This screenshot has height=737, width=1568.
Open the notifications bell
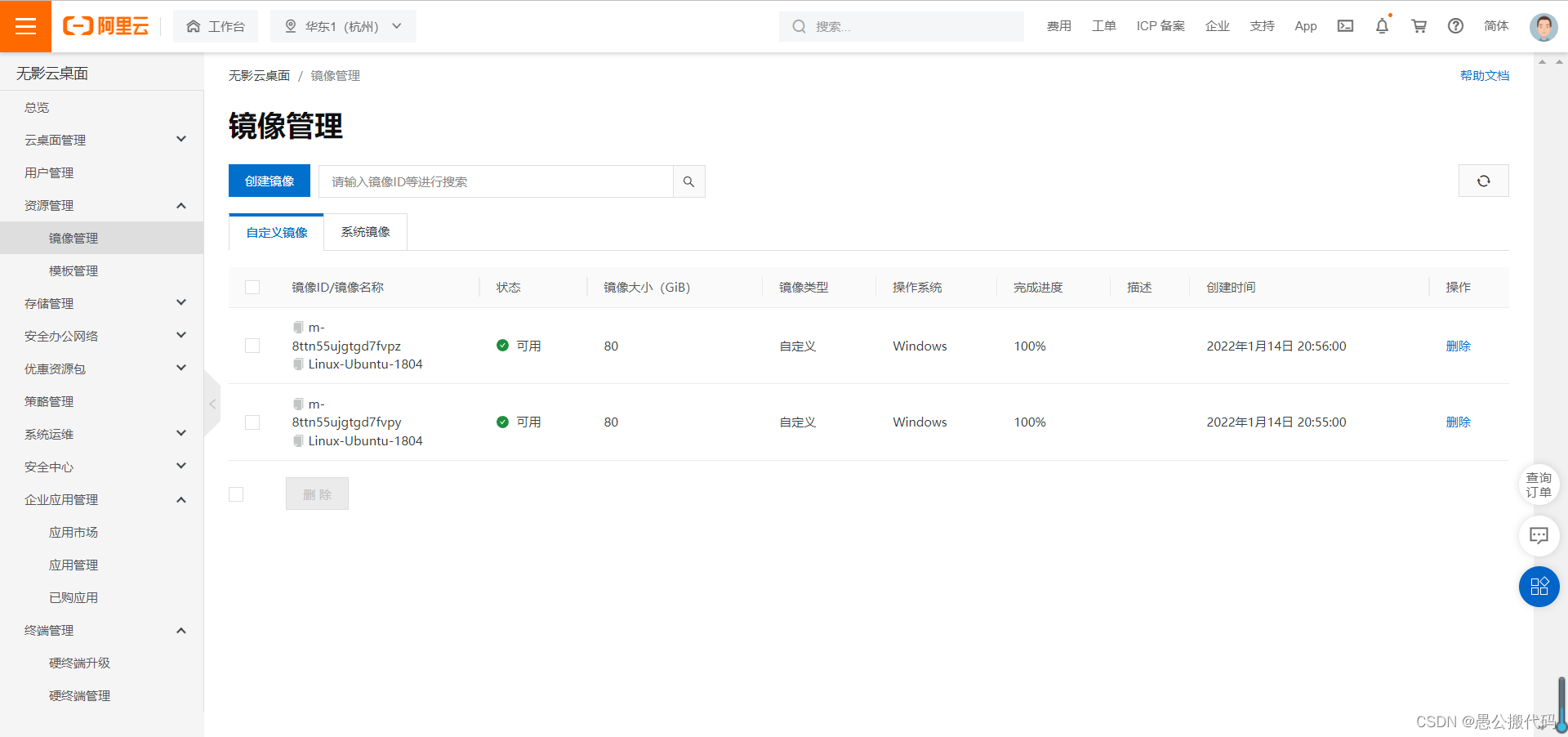pos(1382,26)
